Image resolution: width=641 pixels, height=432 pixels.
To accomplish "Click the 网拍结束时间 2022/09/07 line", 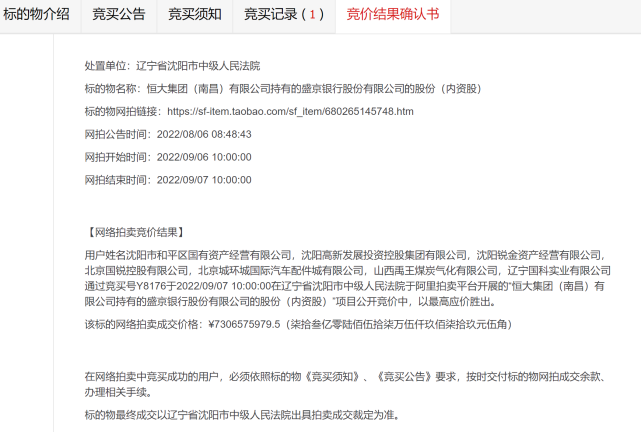I will click(x=168, y=180).
